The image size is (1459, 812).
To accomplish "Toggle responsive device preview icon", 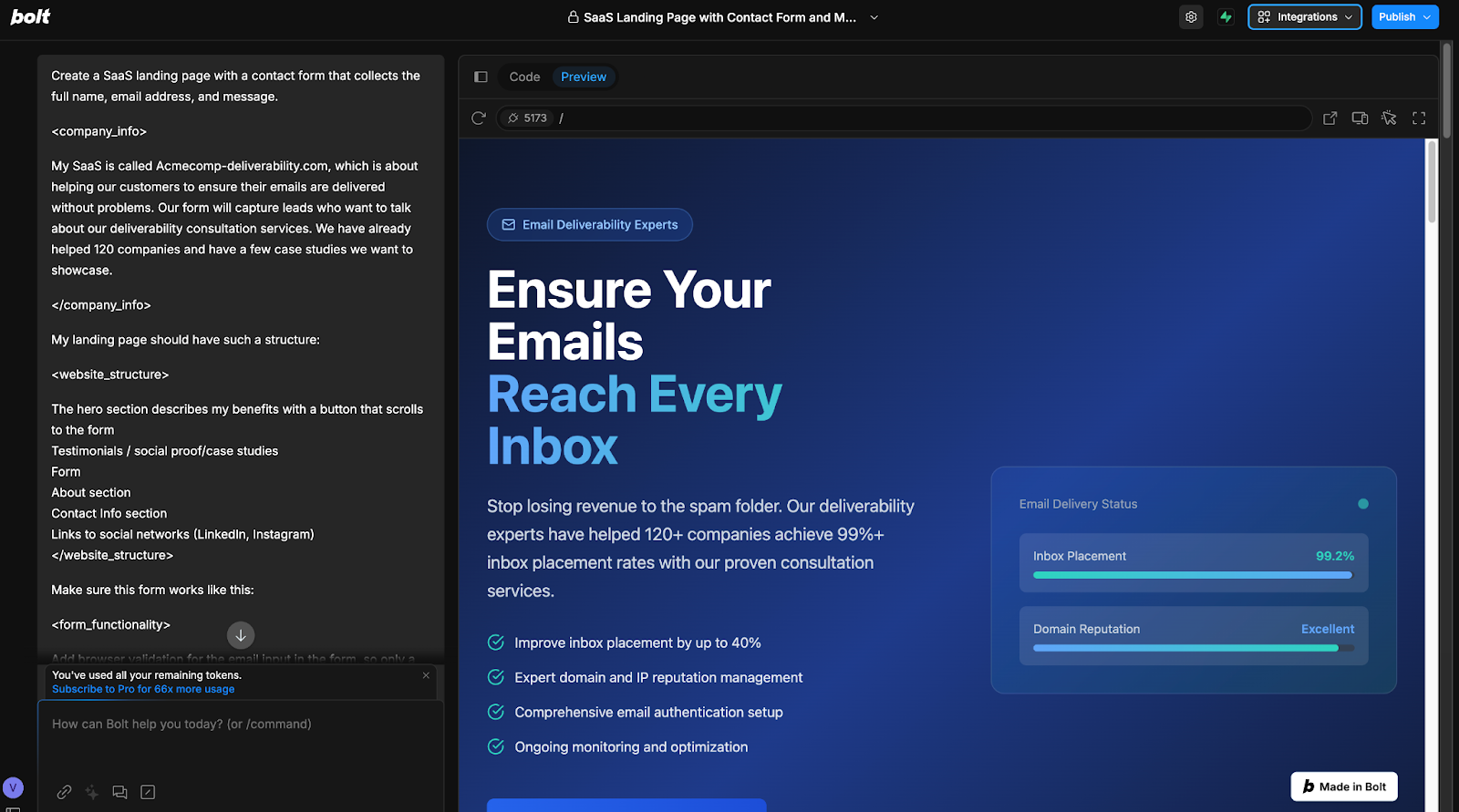I will [x=1360, y=118].
